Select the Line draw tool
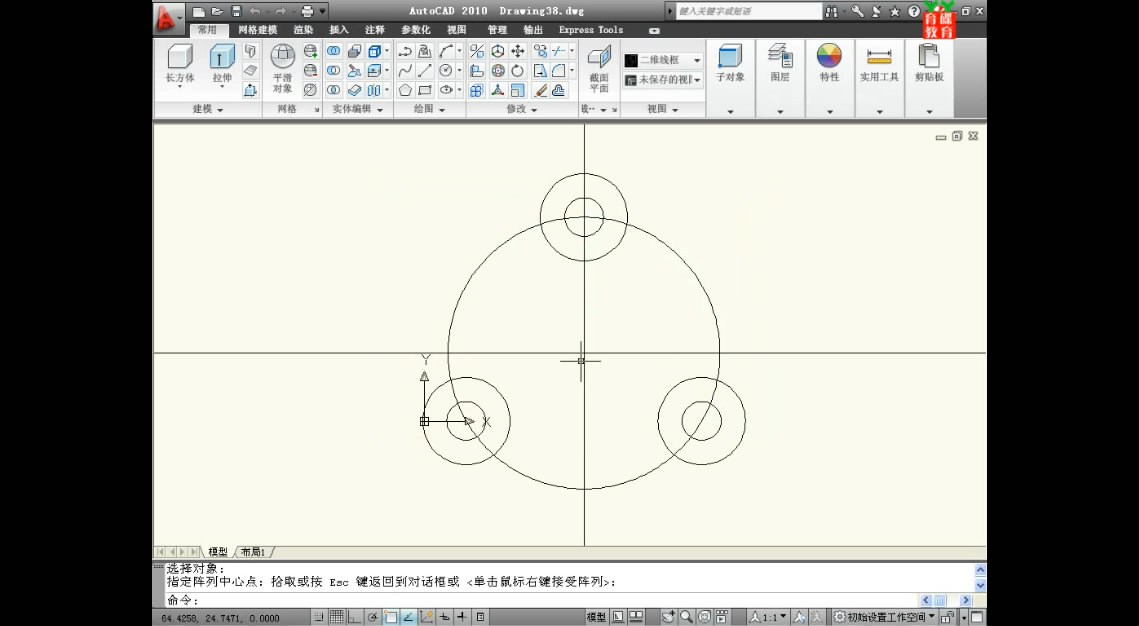This screenshot has width=1139, height=626. pyautogui.click(x=424, y=70)
